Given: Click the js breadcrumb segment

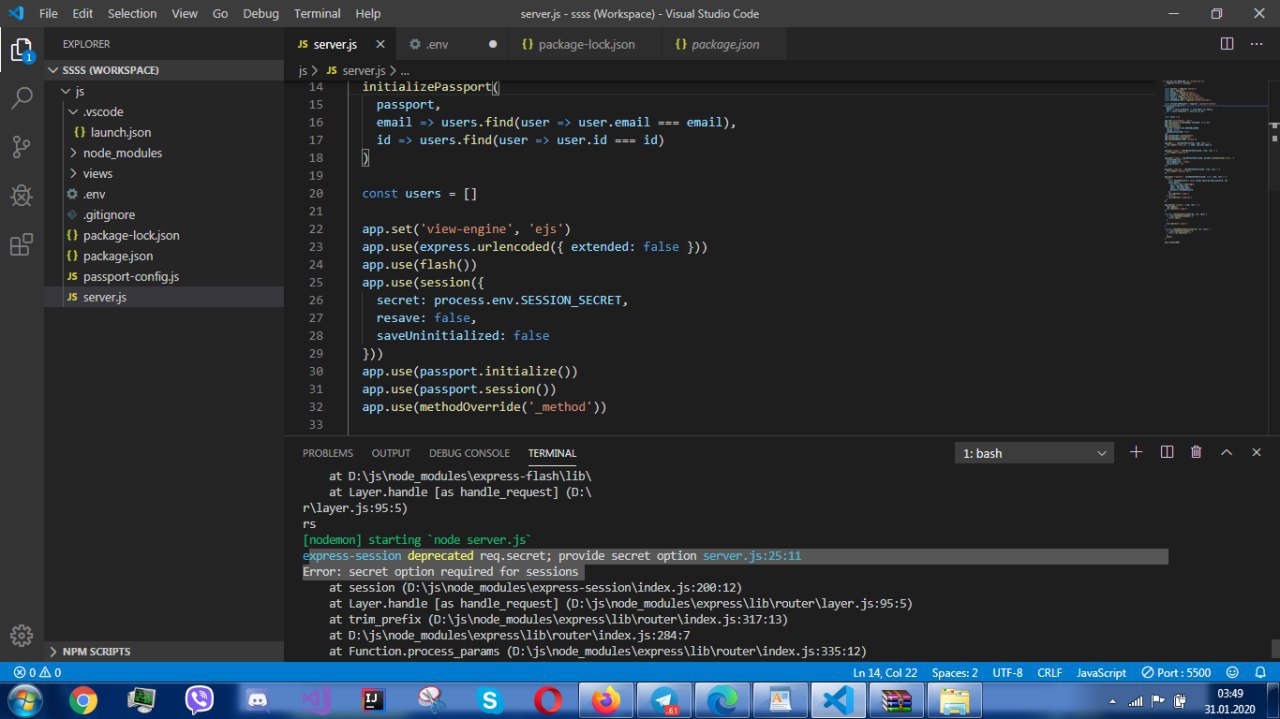Looking at the screenshot, I should (303, 71).
